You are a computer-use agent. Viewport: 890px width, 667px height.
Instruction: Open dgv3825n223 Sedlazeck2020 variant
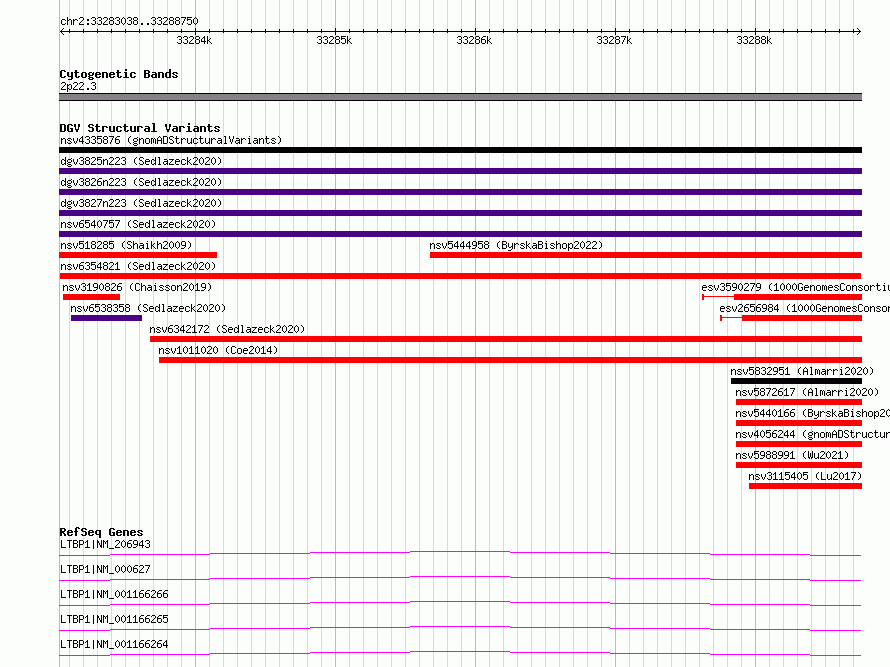click(141, 161)
